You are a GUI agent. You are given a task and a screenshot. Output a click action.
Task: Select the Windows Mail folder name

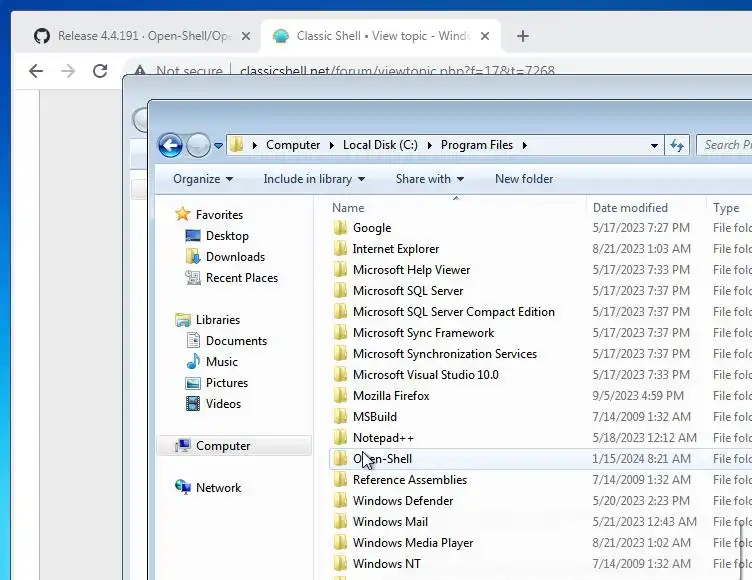390,521
